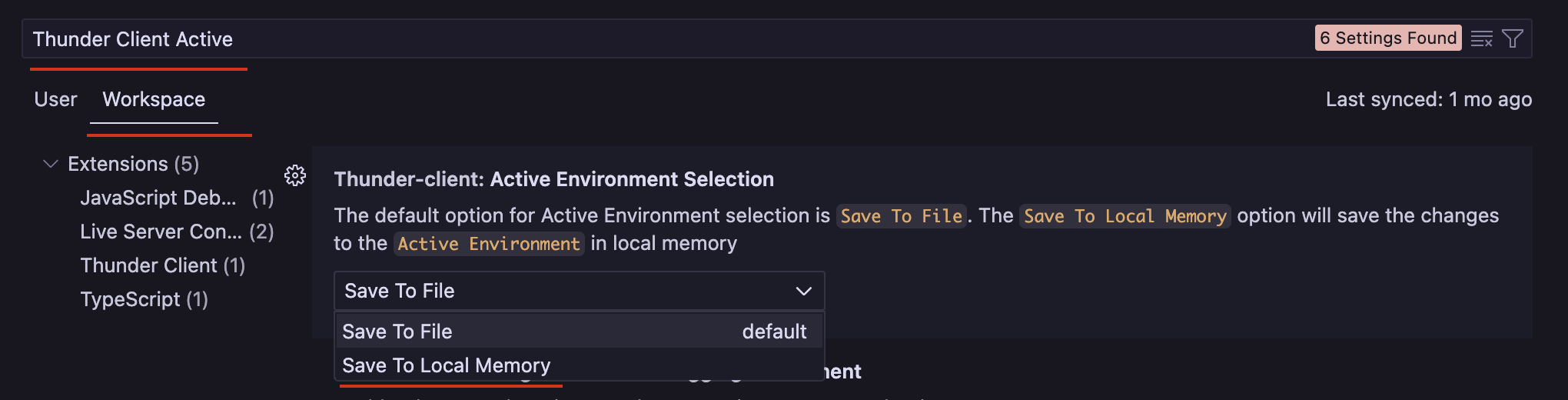Click the highlighted Active Environment code text

[489, 244]
